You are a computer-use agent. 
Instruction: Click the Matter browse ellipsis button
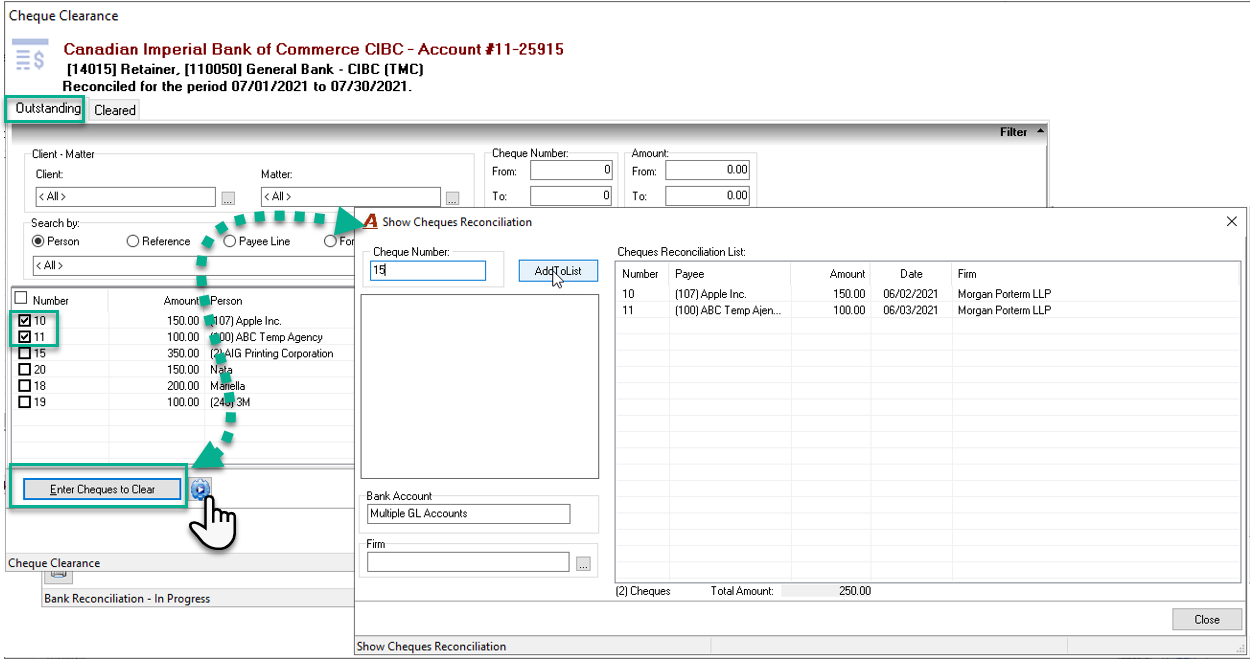(453, 198)
